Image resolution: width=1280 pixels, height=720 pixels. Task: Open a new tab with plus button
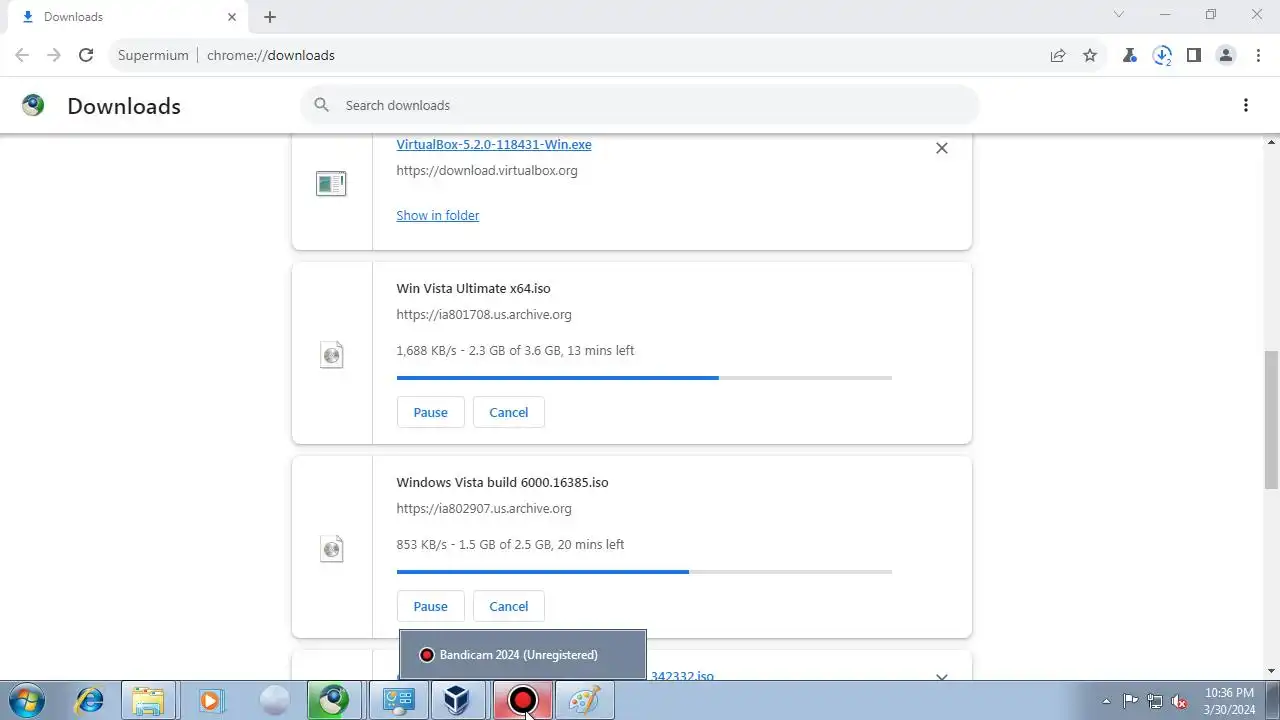point(270,17)
